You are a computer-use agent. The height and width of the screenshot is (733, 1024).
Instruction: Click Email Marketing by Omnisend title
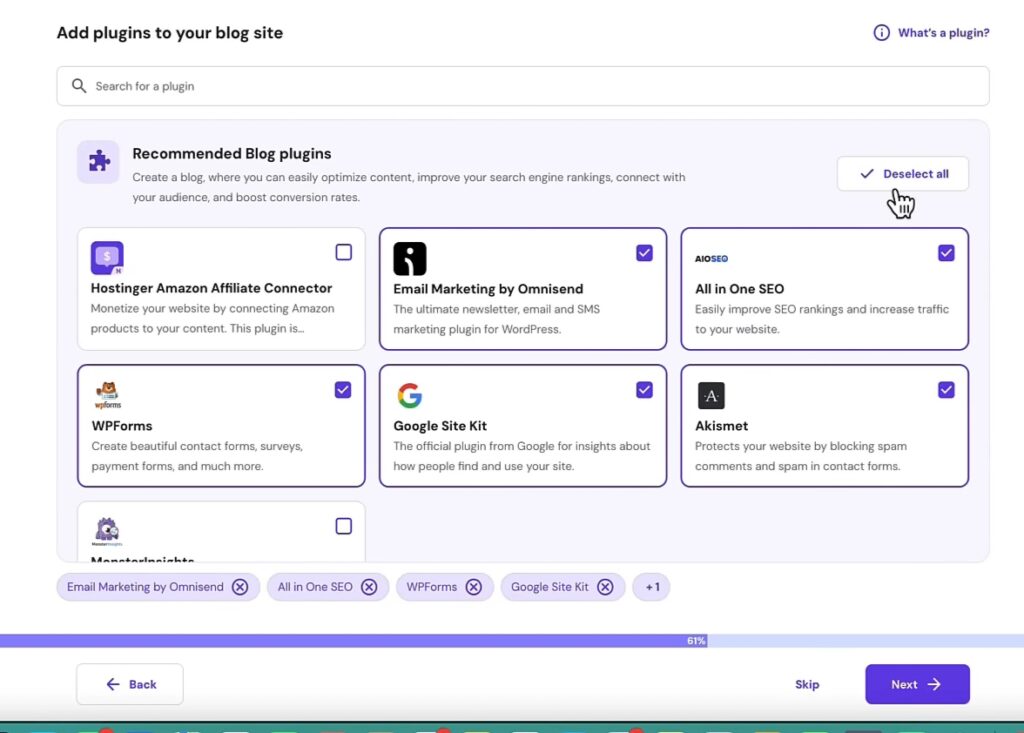(x=488, y=289)
